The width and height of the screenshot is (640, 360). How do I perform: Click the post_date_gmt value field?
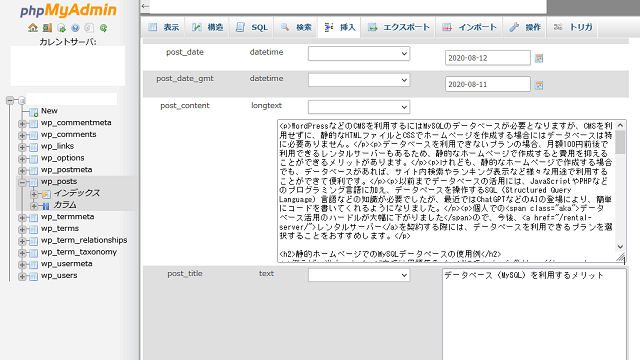tap(488, 84)
